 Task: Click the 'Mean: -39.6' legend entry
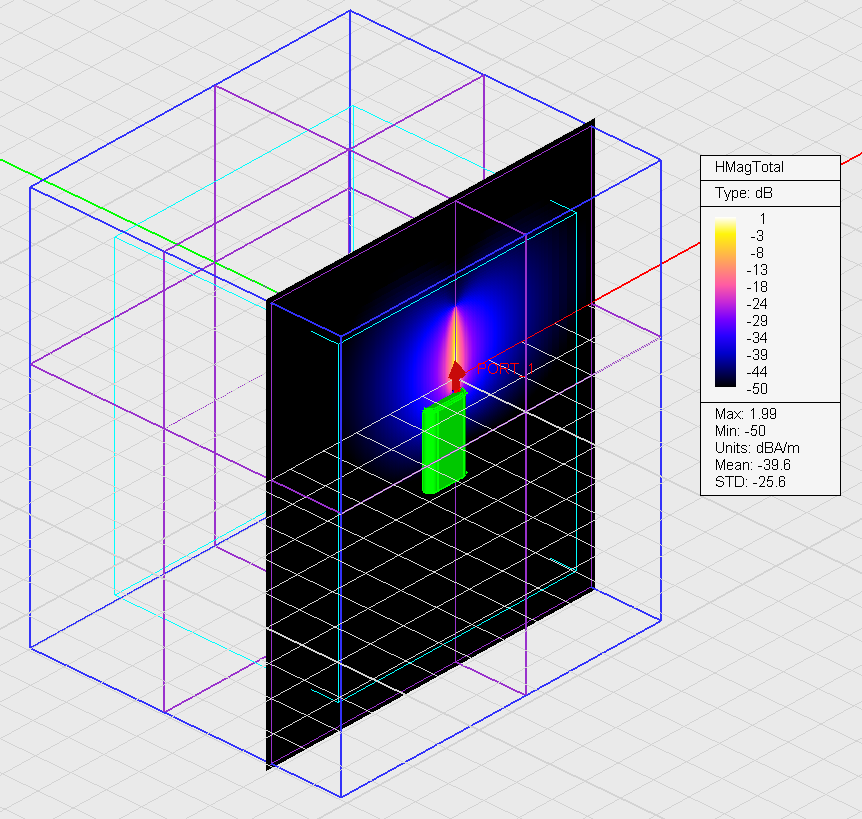click(751, 464)
